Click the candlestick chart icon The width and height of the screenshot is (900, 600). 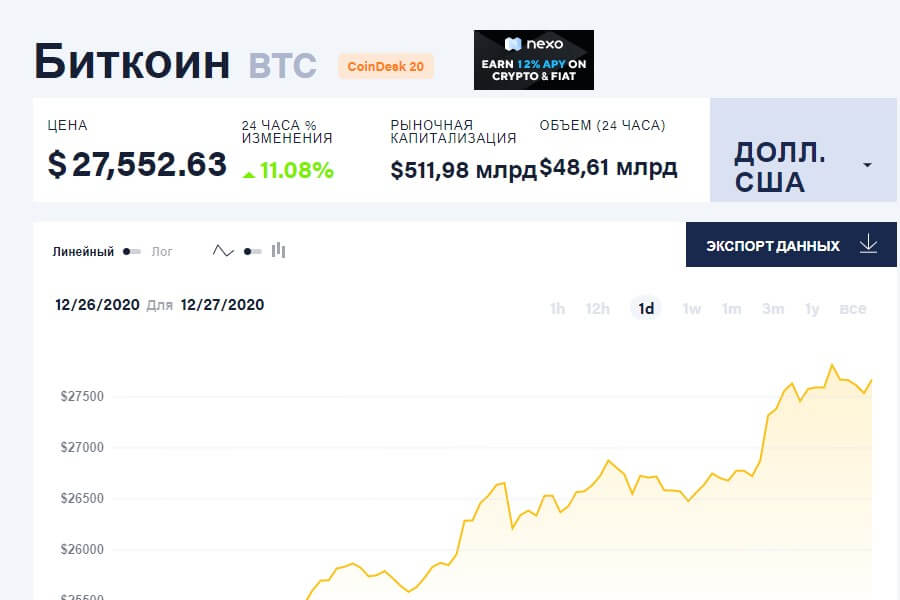(x=278, y=250)
